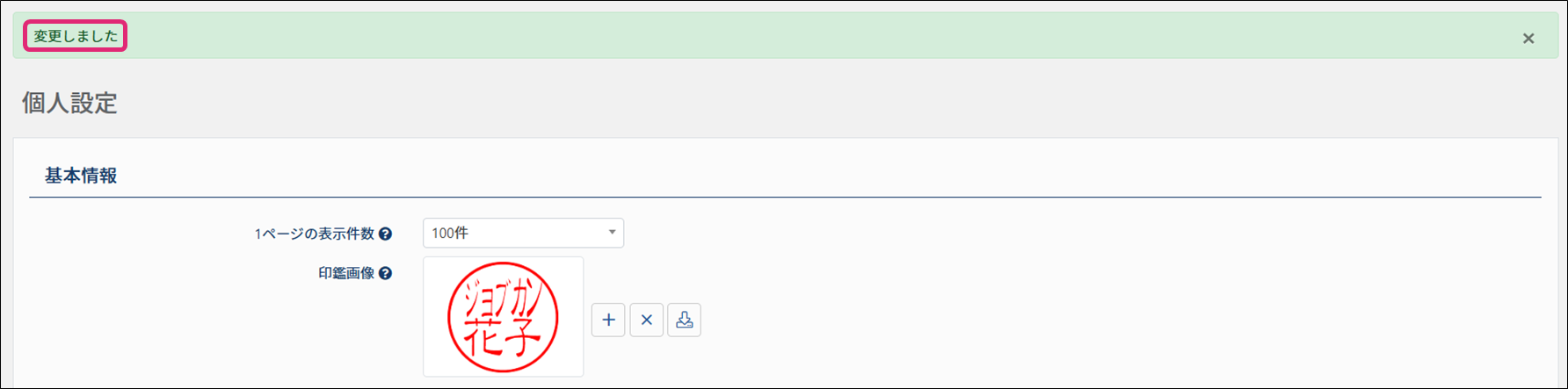
Task: Click the help icon beside 1ページの表示件数
Action: pos(385,234)
